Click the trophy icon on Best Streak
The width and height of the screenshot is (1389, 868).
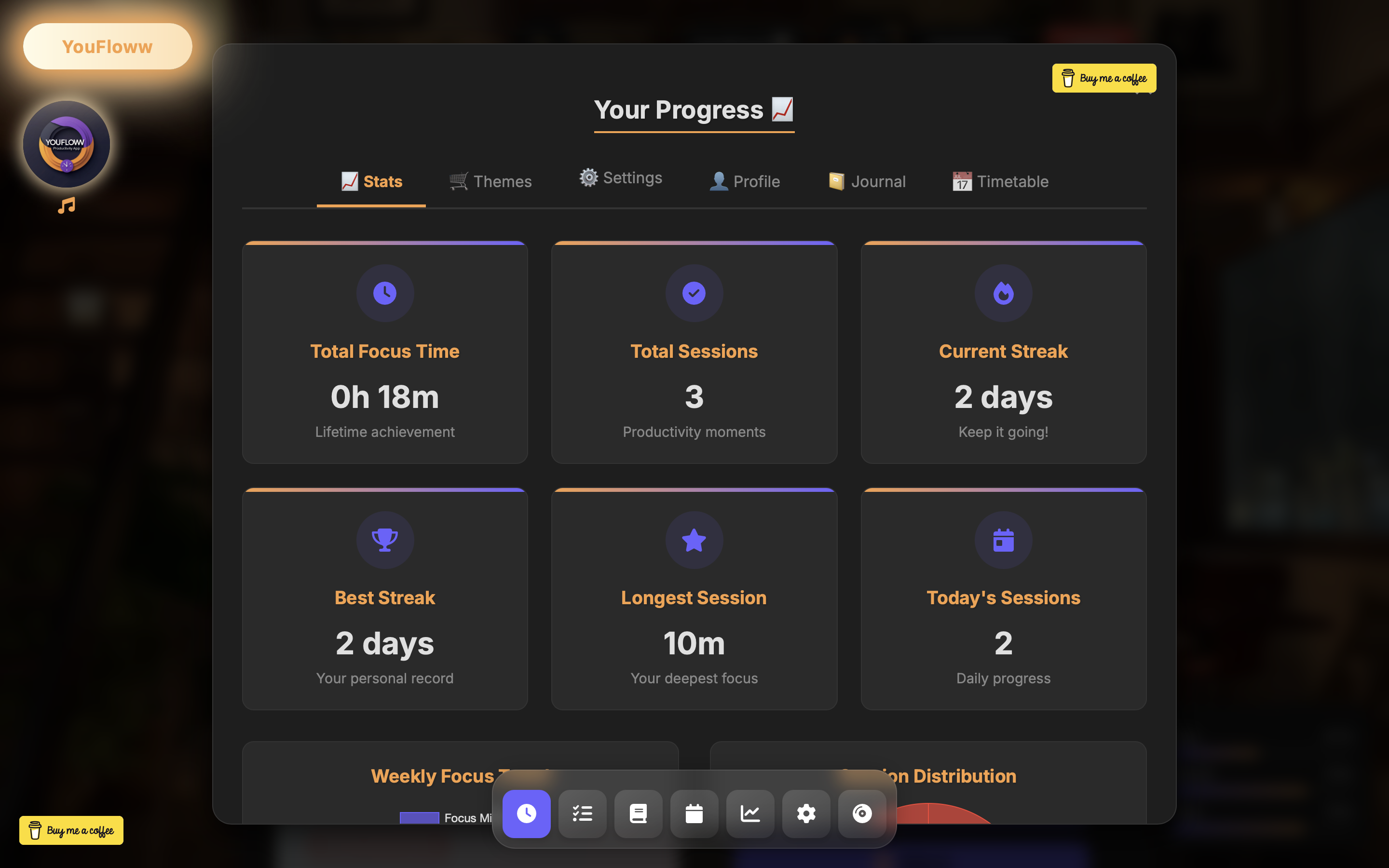[x=384, y=540]
